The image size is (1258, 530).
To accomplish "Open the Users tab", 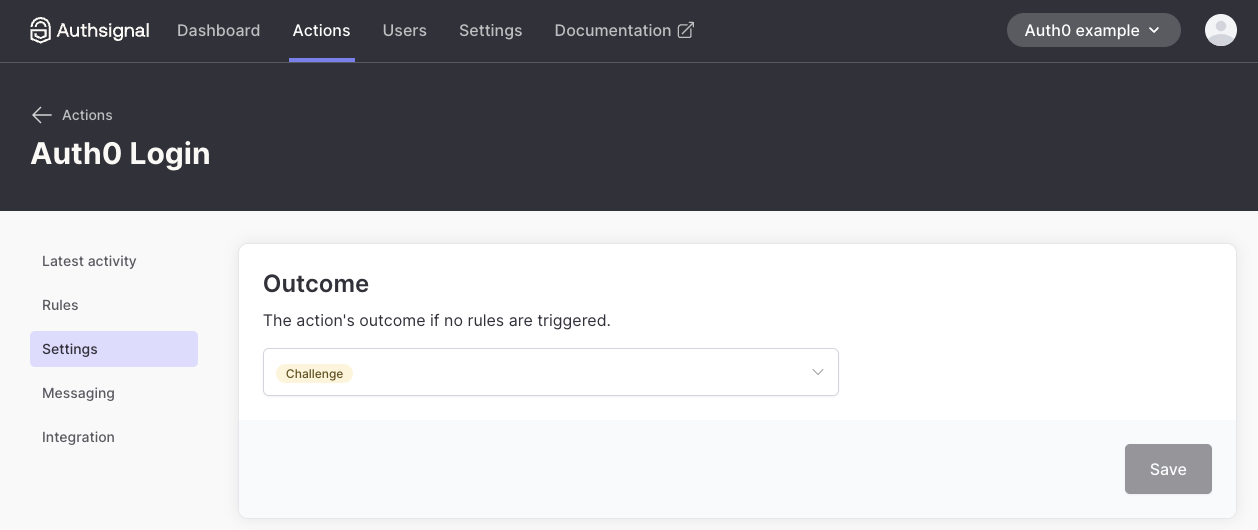I will click(x=404, y=30).
